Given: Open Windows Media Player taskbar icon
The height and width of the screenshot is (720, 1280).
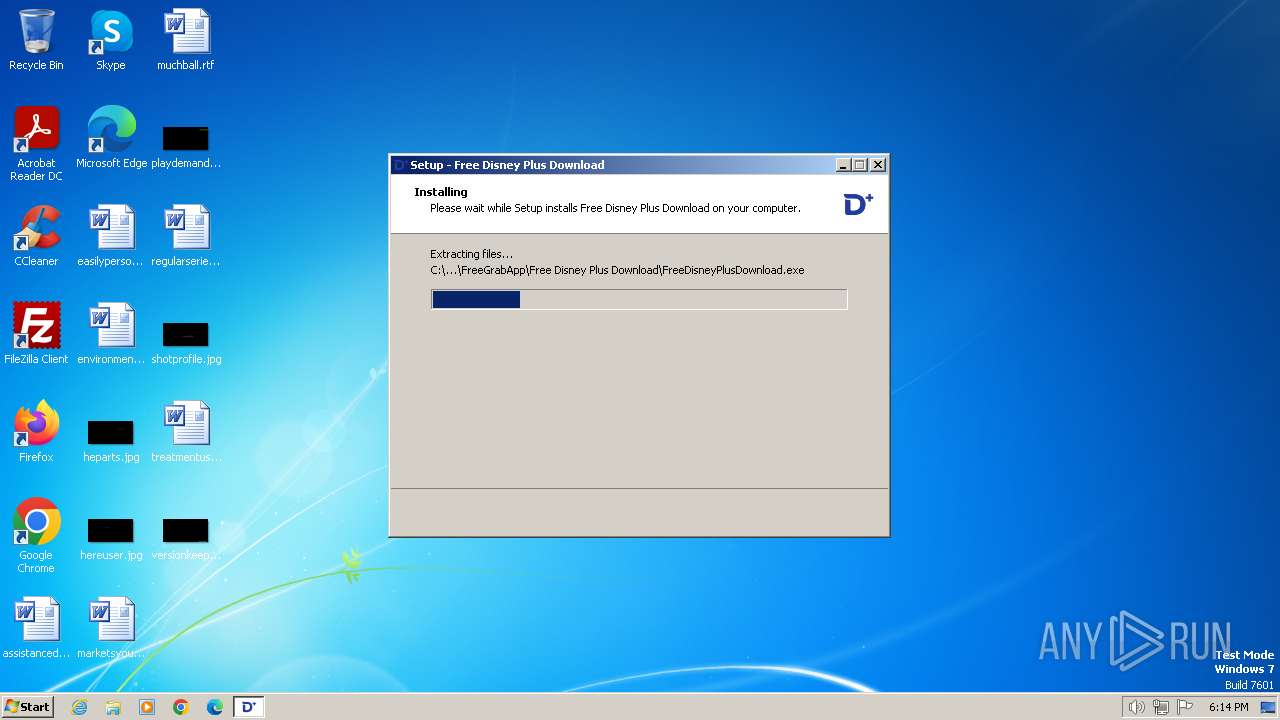Looking at the screenshot, I should click(147, 707).
